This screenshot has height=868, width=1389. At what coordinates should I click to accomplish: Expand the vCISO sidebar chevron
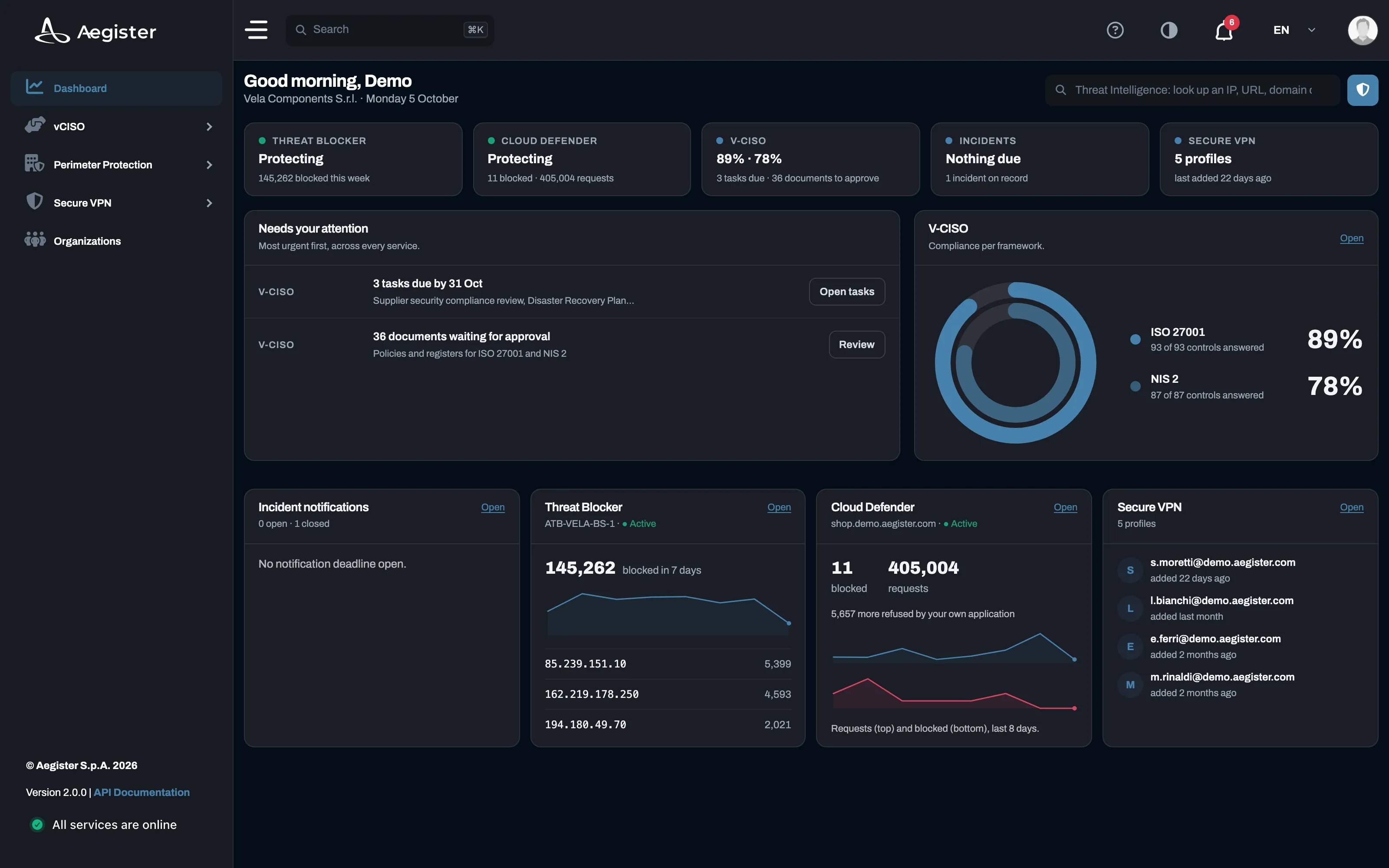[209, 126]
